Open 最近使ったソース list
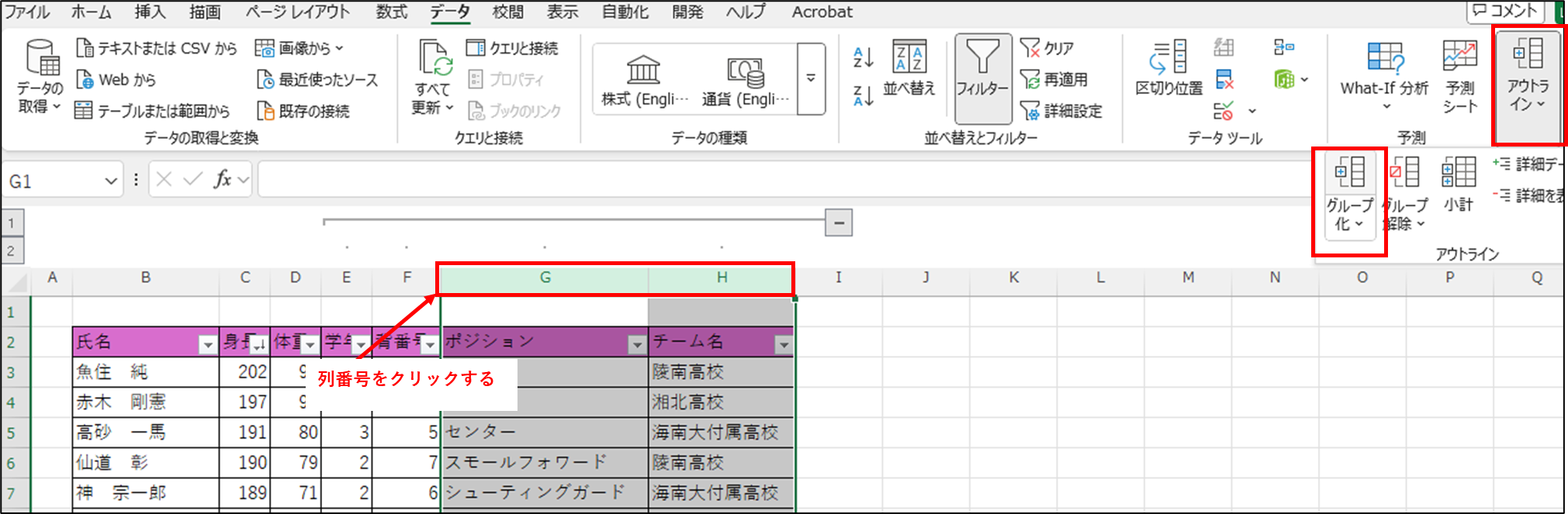The height and width of the screenshot is (514, 1568). click(x=317, y=79)
